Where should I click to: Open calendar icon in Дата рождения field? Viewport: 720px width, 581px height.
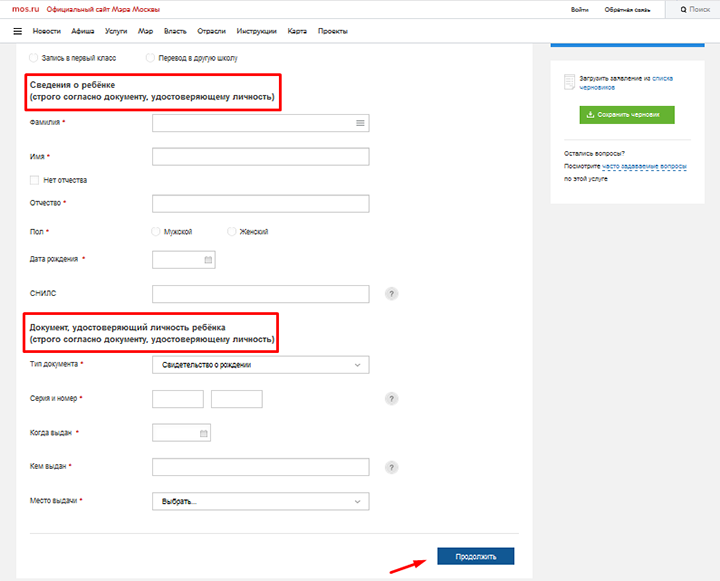click(208, 260)
